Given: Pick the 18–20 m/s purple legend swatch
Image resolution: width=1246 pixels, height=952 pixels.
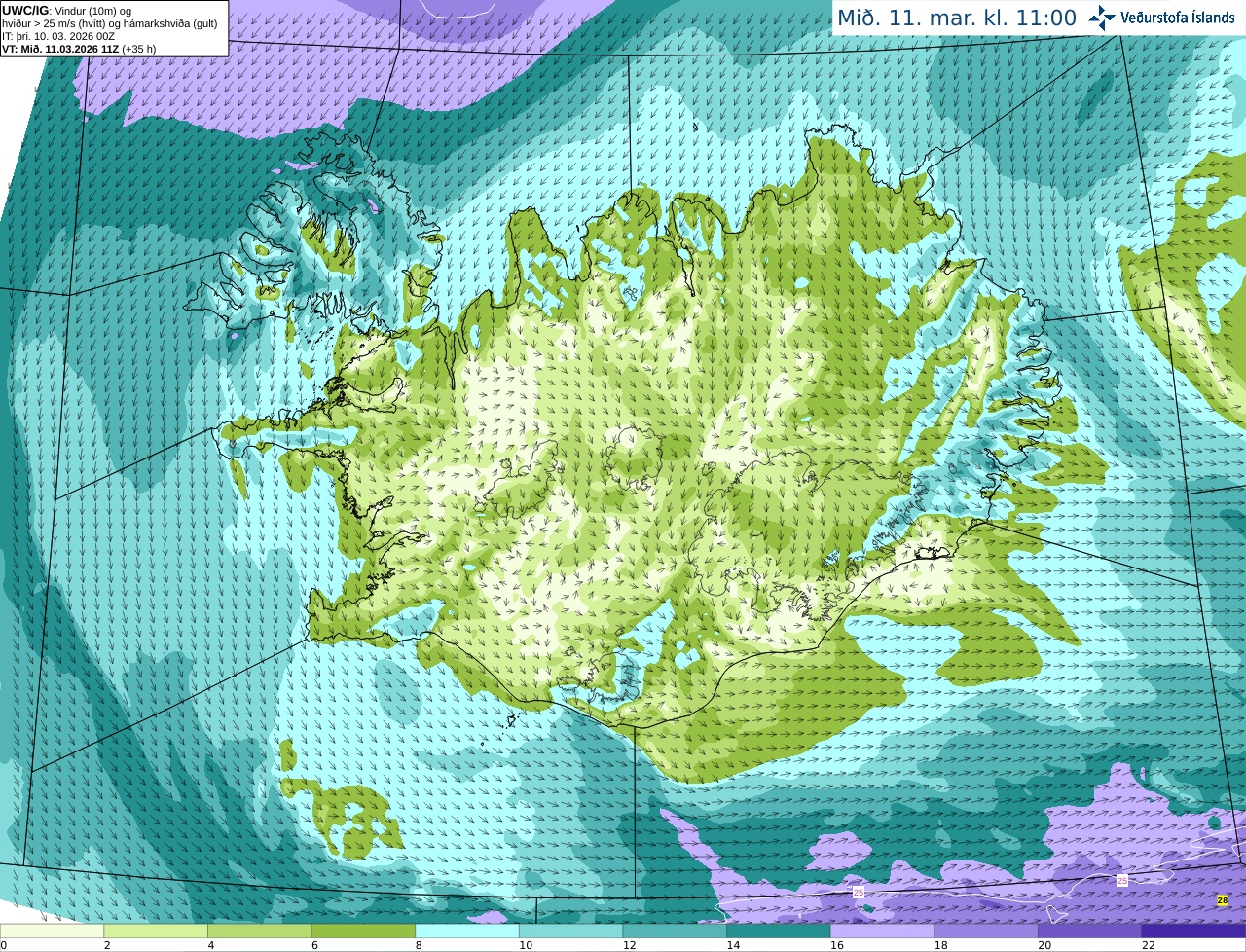Looking at the screenshot, I should 986,931.
